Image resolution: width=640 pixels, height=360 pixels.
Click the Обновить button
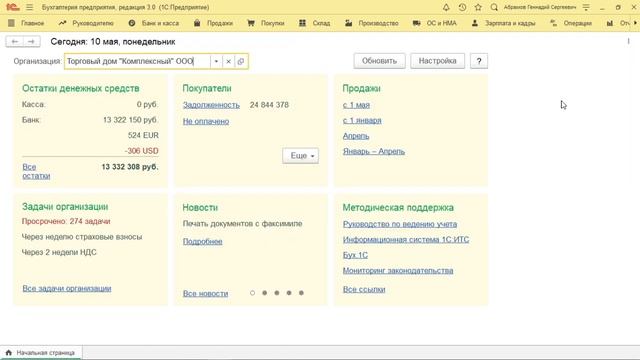(380, 61)
